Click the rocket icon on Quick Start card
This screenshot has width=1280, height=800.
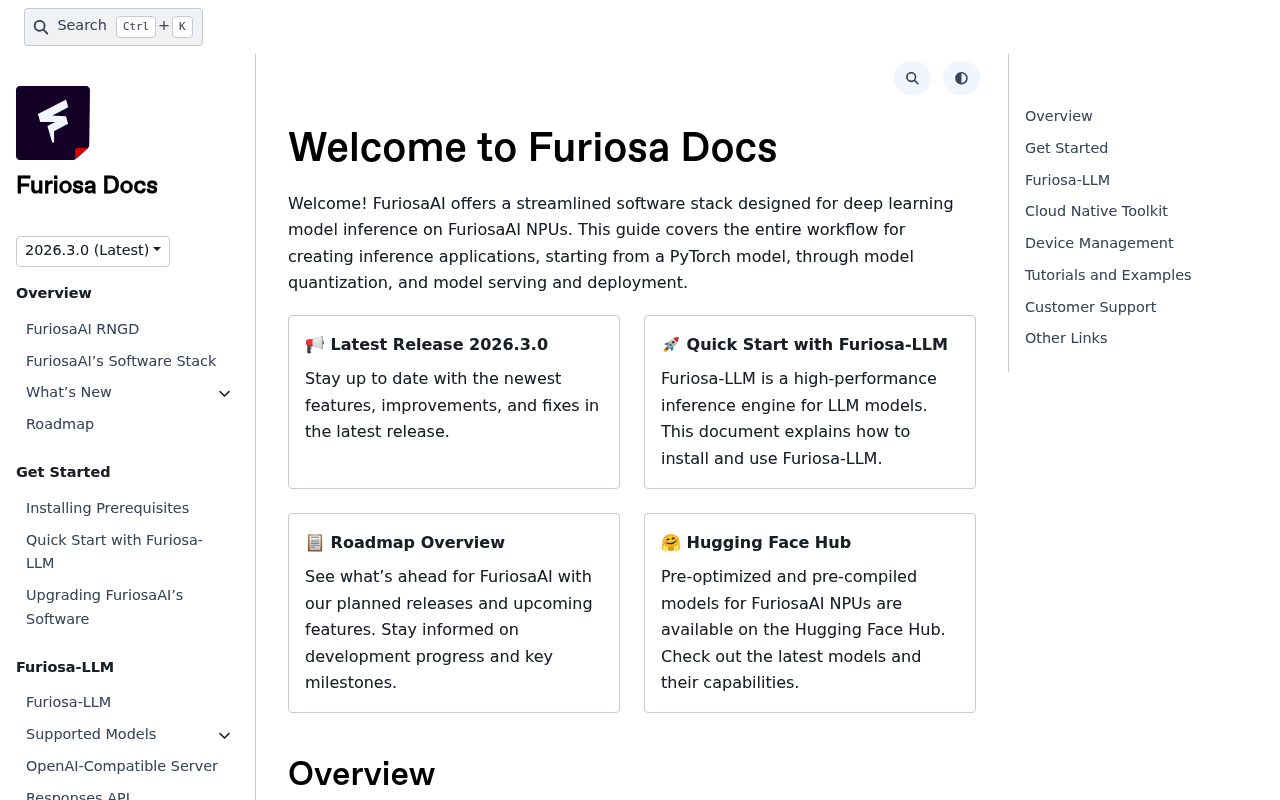coord(671,345)
